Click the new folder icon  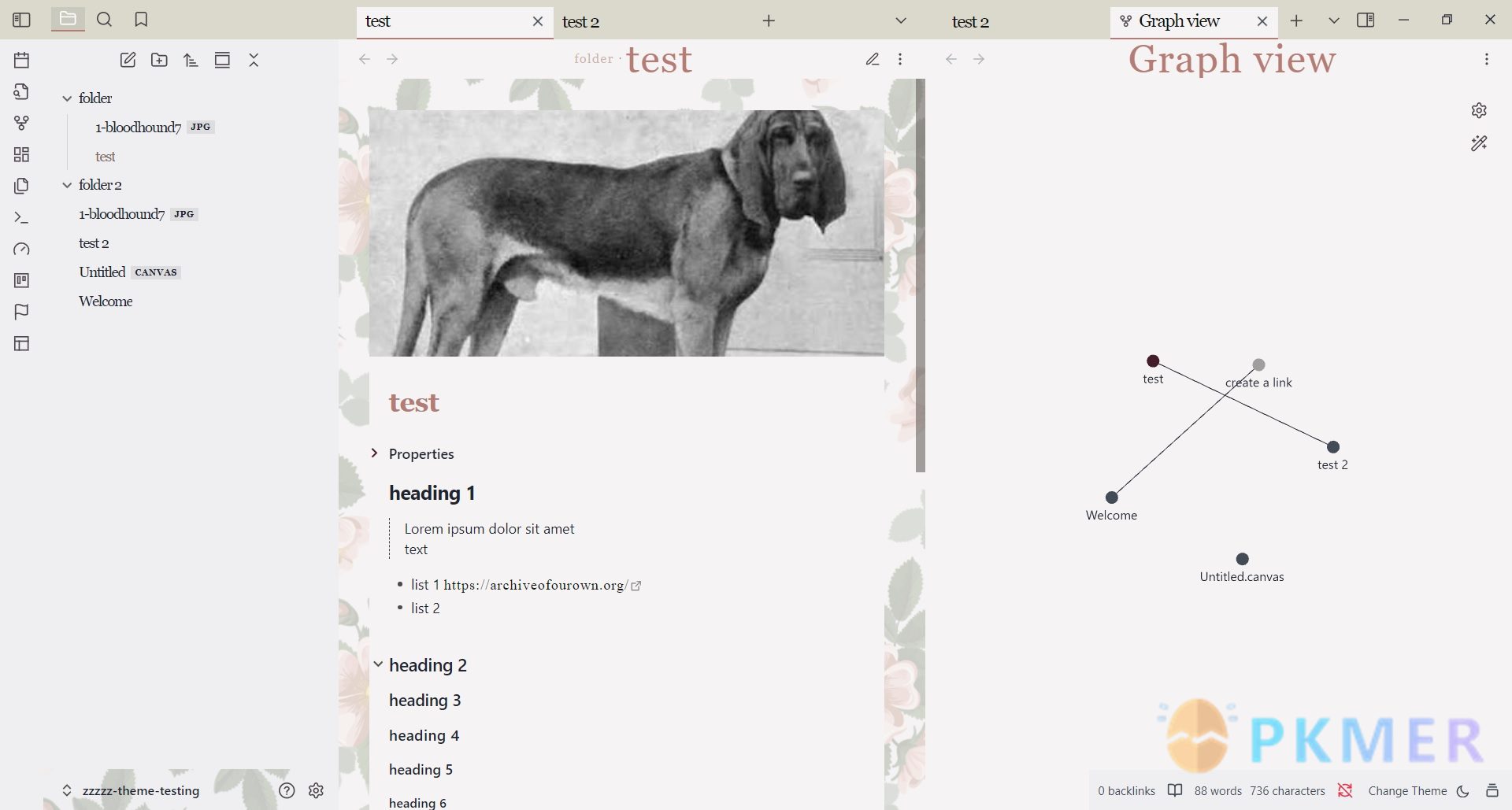pos(159,60)
